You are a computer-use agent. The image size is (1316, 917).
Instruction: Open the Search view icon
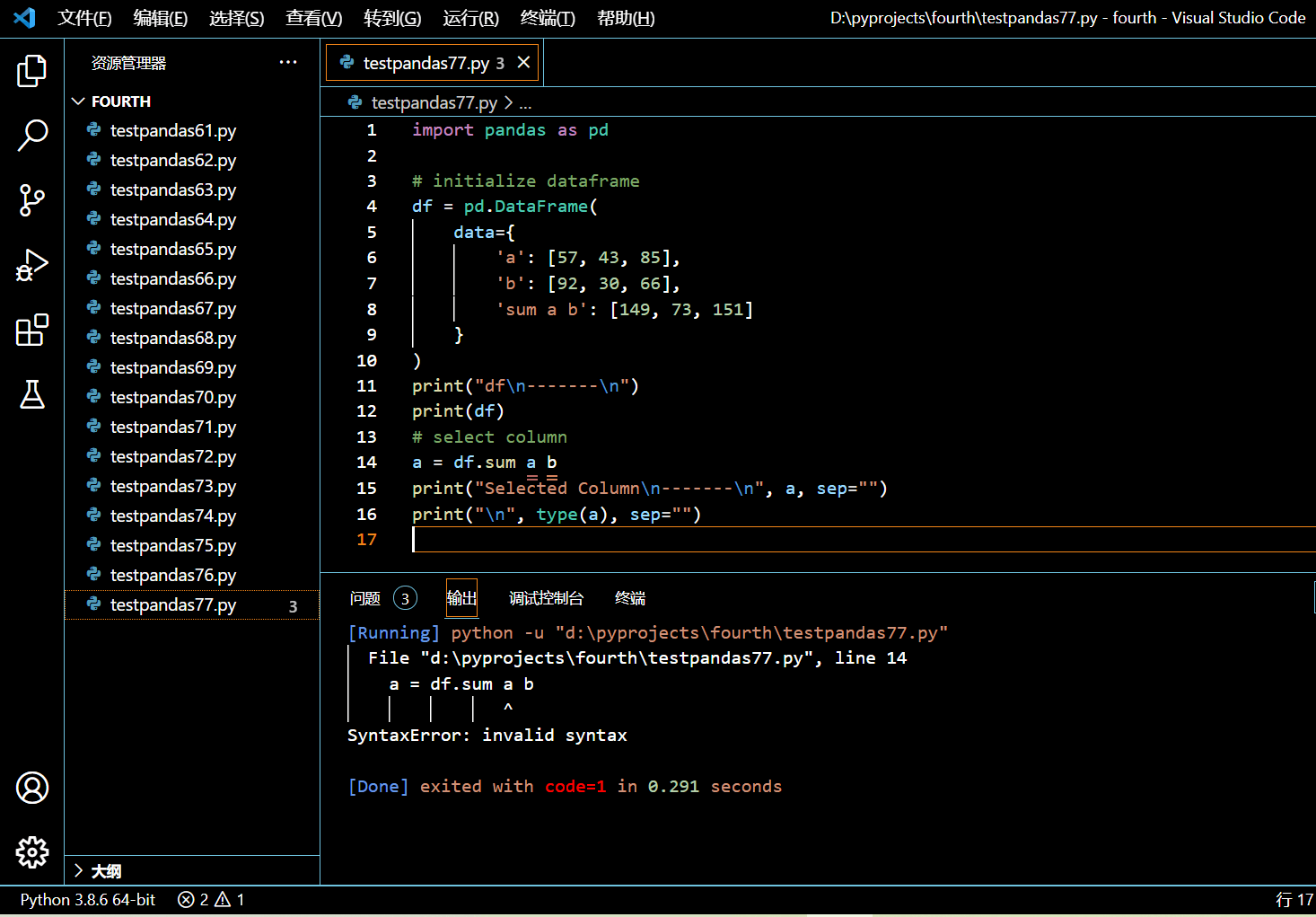pos(31,136)
